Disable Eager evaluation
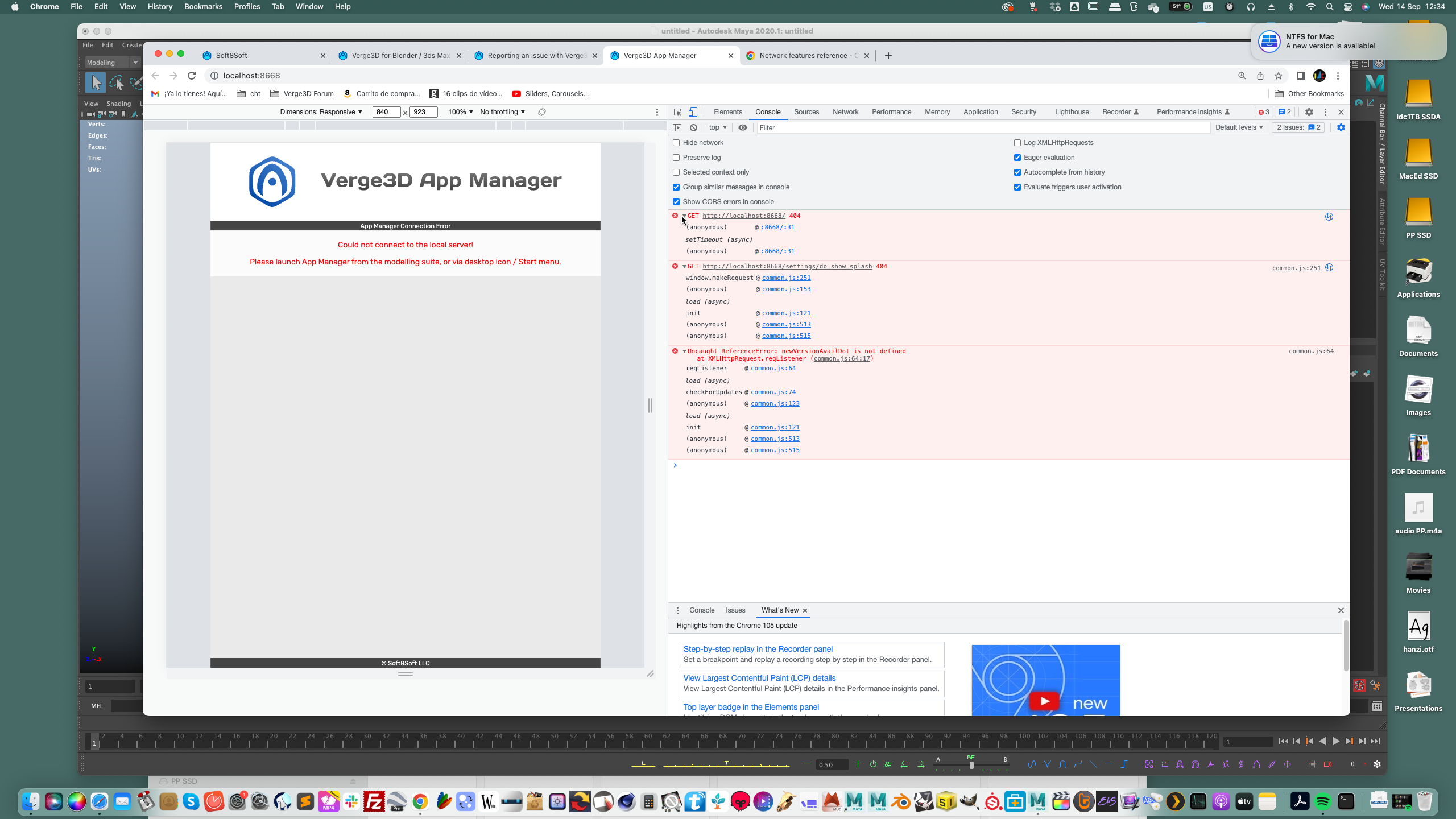The height and width of the screenshot is (819, 1456). [x=1017, y=158]
